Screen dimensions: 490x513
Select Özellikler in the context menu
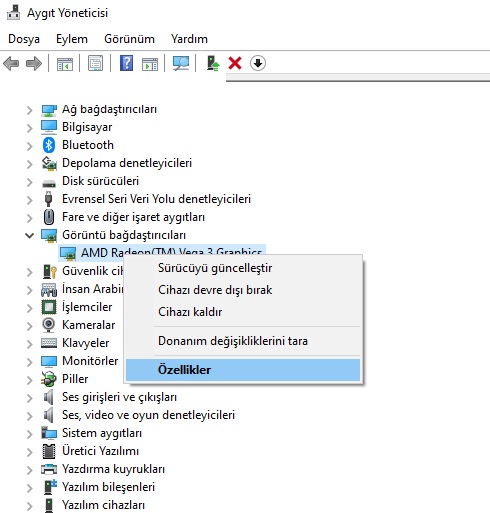[x=243, y=370]
